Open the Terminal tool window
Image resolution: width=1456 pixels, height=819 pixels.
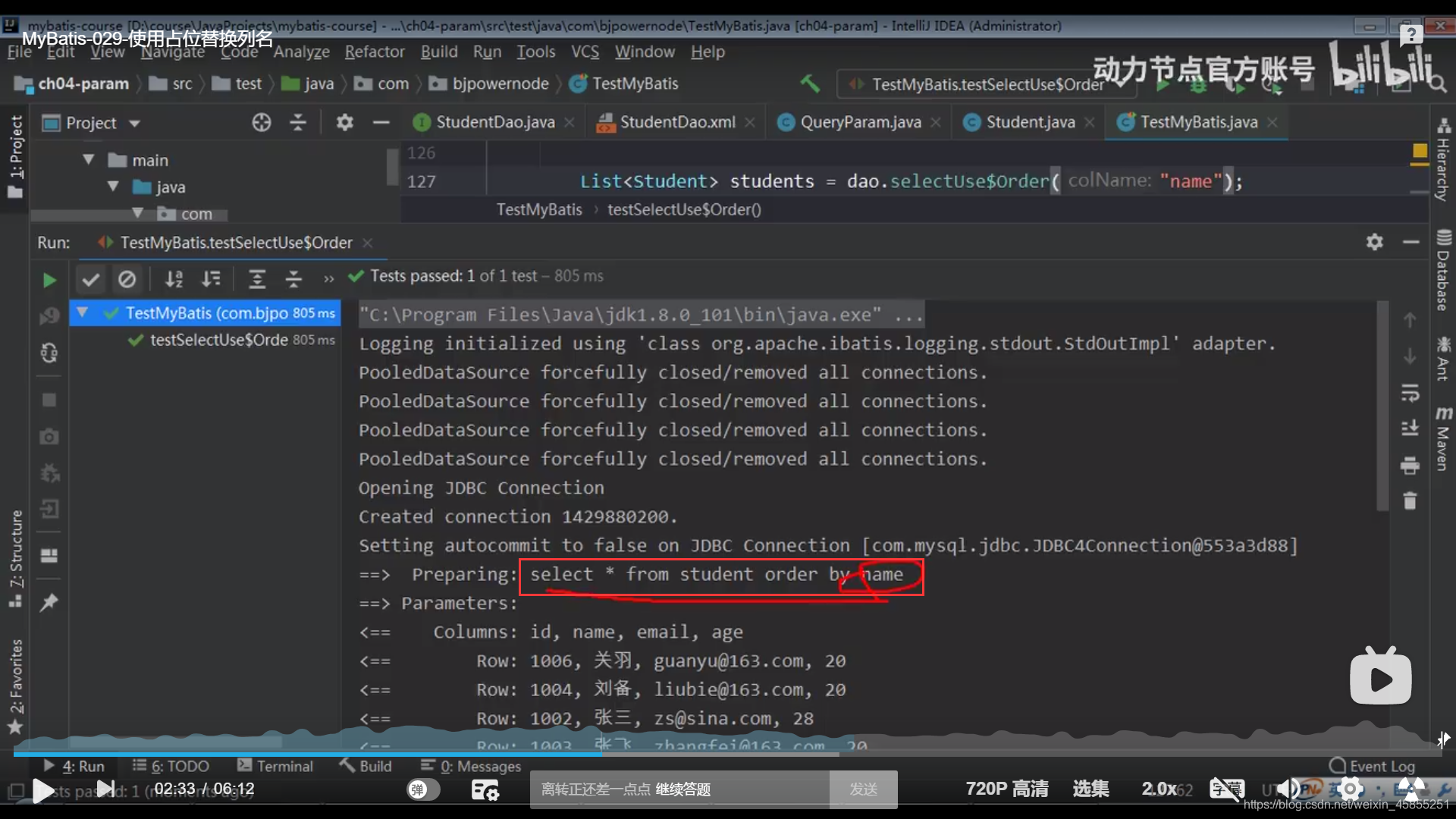coord(275,766)
